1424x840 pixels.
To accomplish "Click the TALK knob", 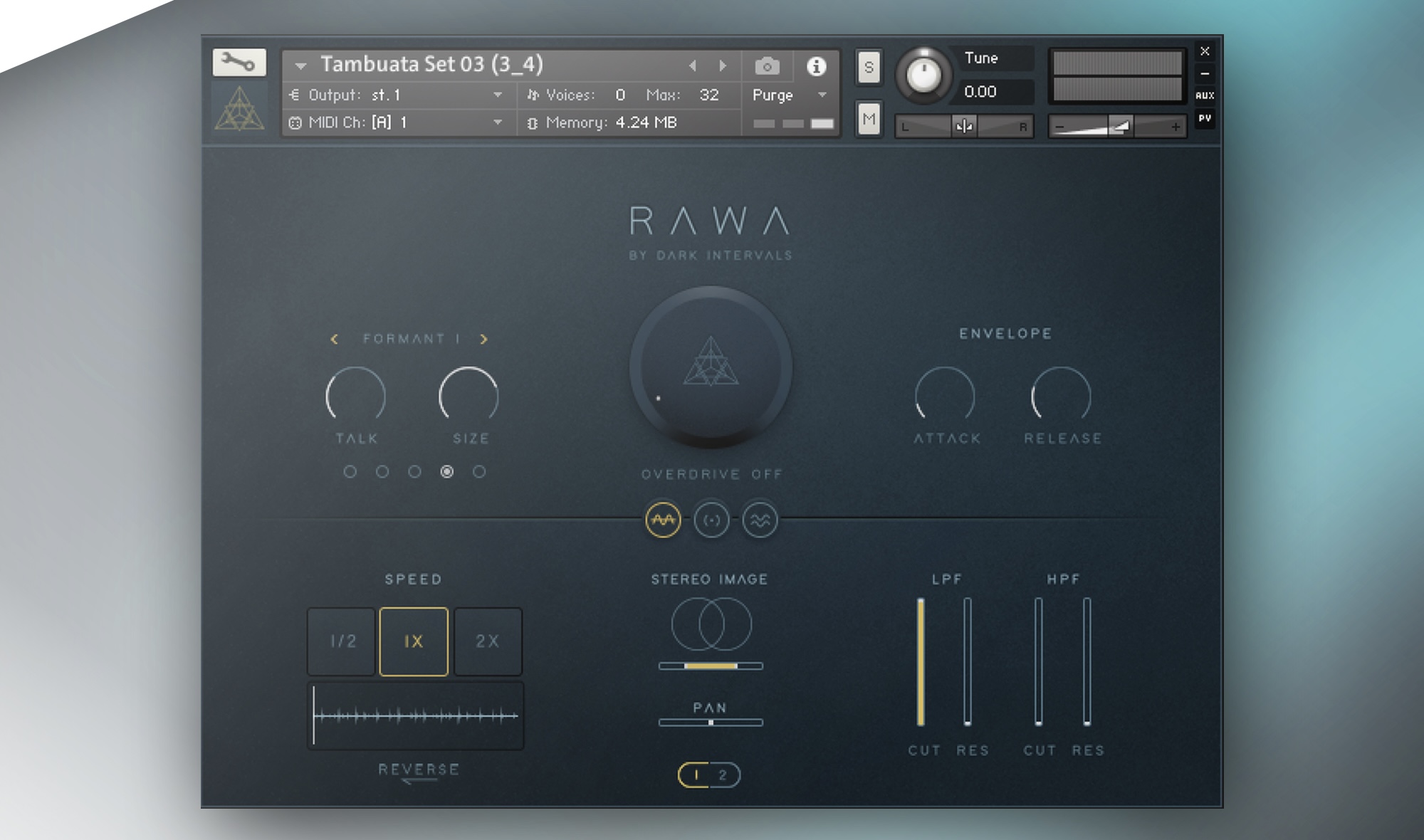I will [x=355, y=395].
